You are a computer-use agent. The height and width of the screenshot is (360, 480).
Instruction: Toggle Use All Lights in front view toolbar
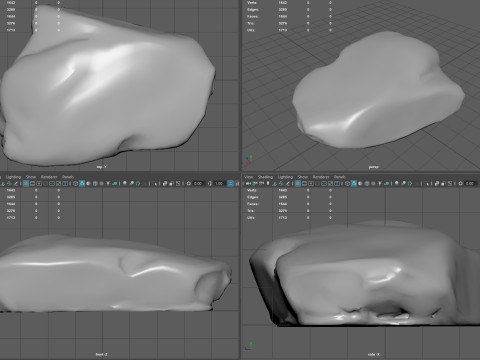[108, 183]
